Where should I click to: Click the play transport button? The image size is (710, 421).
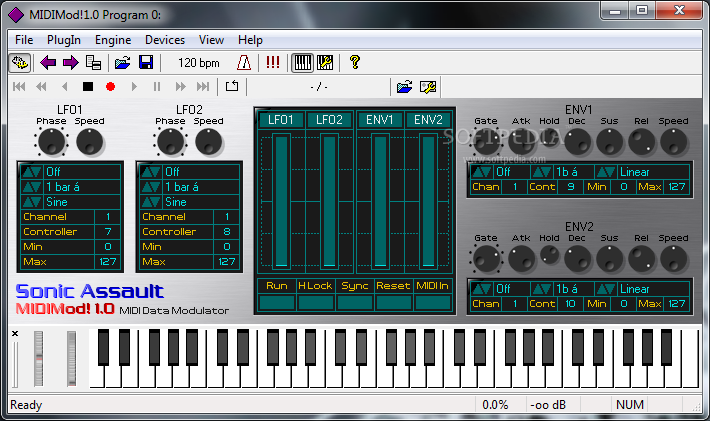coord(134,86)
